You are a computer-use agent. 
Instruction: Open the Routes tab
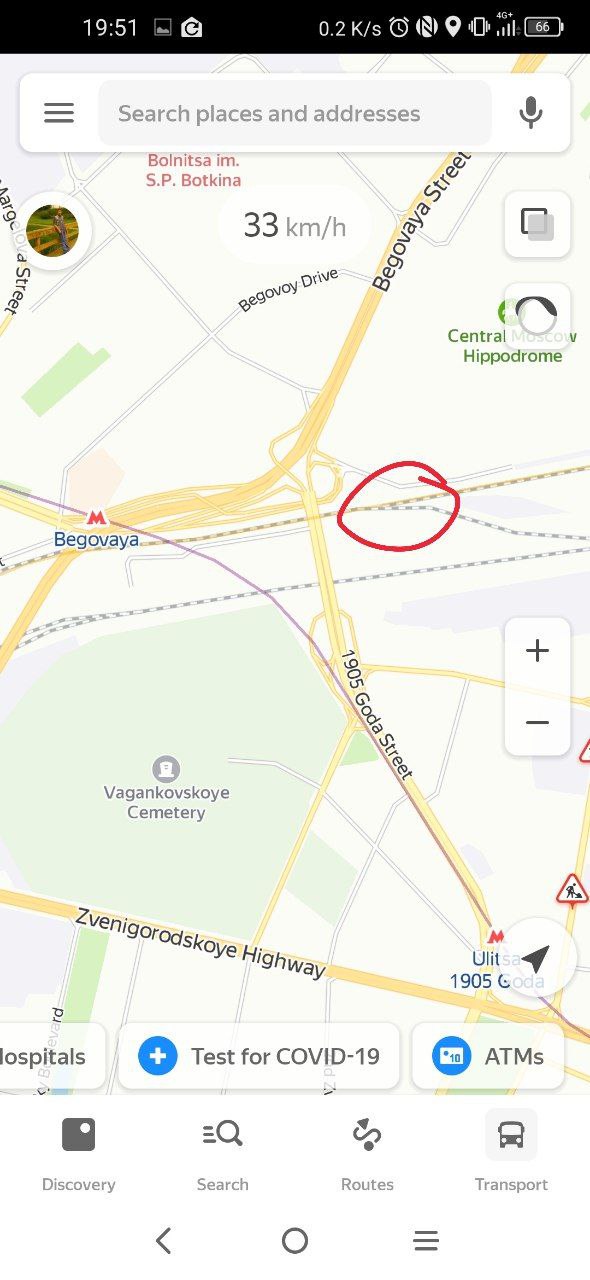(x=367, y=1156)
